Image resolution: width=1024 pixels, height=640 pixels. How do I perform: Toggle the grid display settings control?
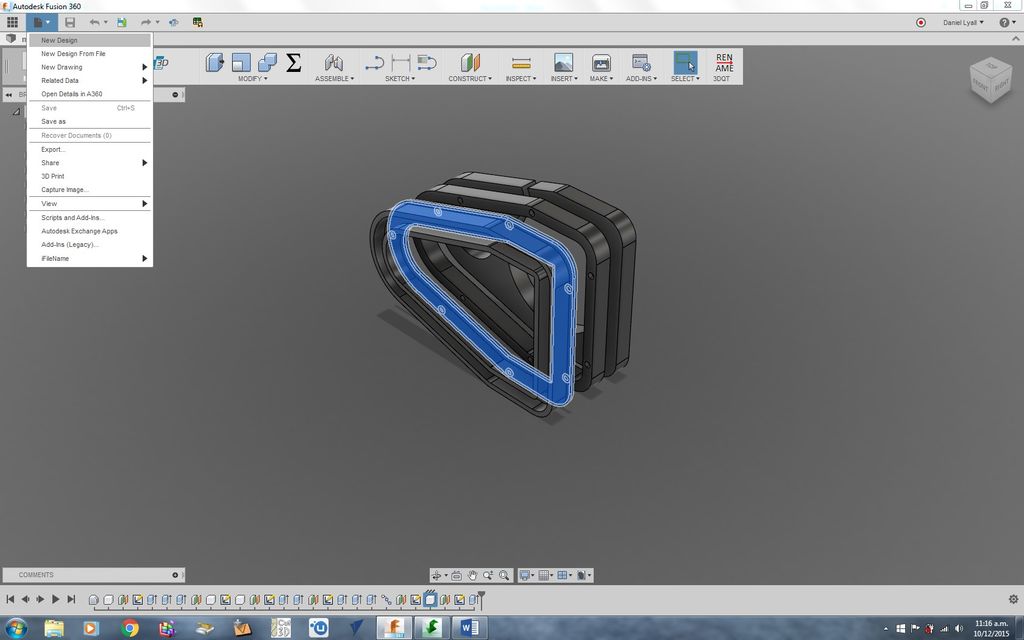pyautogui.click(x=545, y=575)
